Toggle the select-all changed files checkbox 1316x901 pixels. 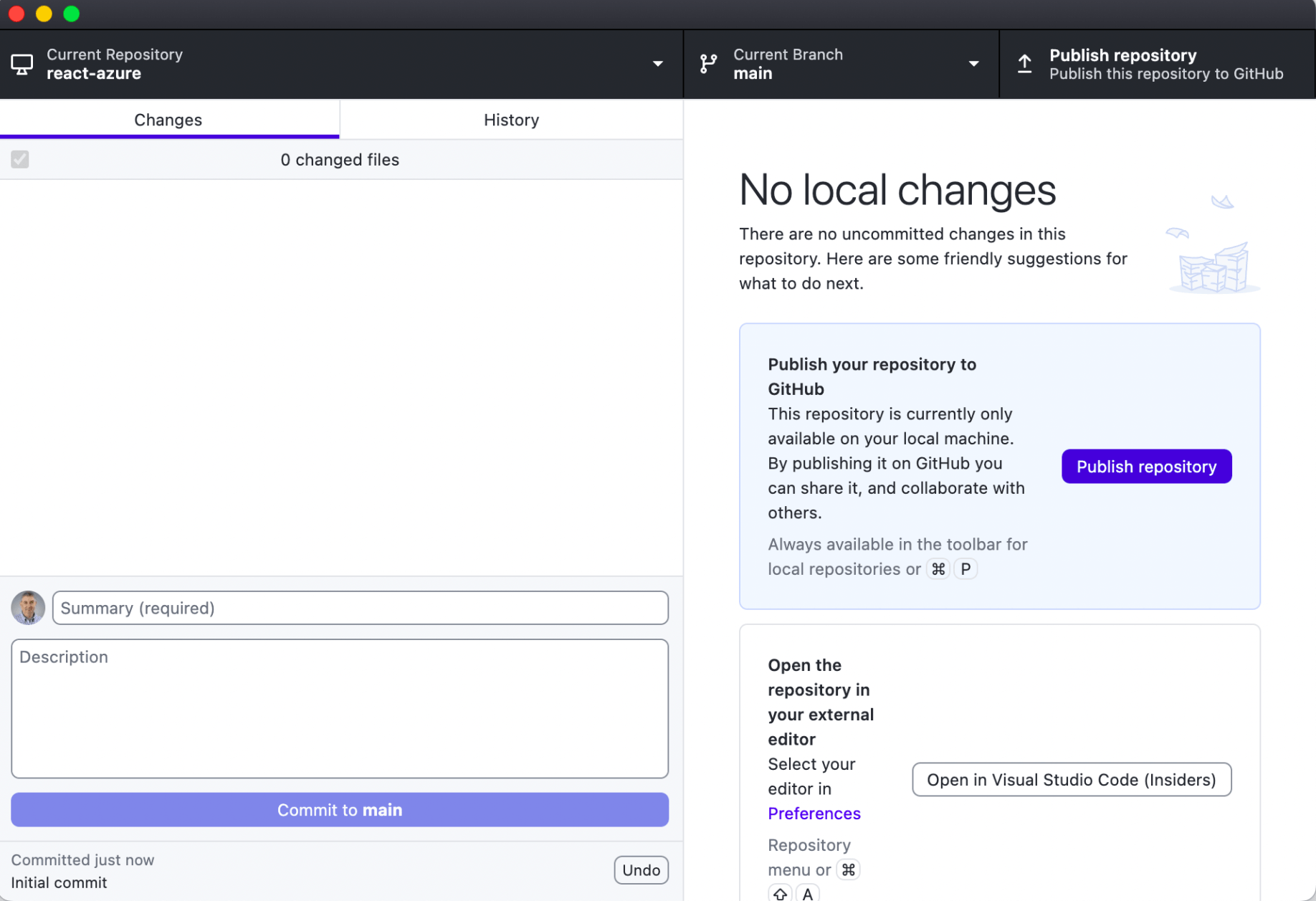pyautogui.click(x=20, y=159)
